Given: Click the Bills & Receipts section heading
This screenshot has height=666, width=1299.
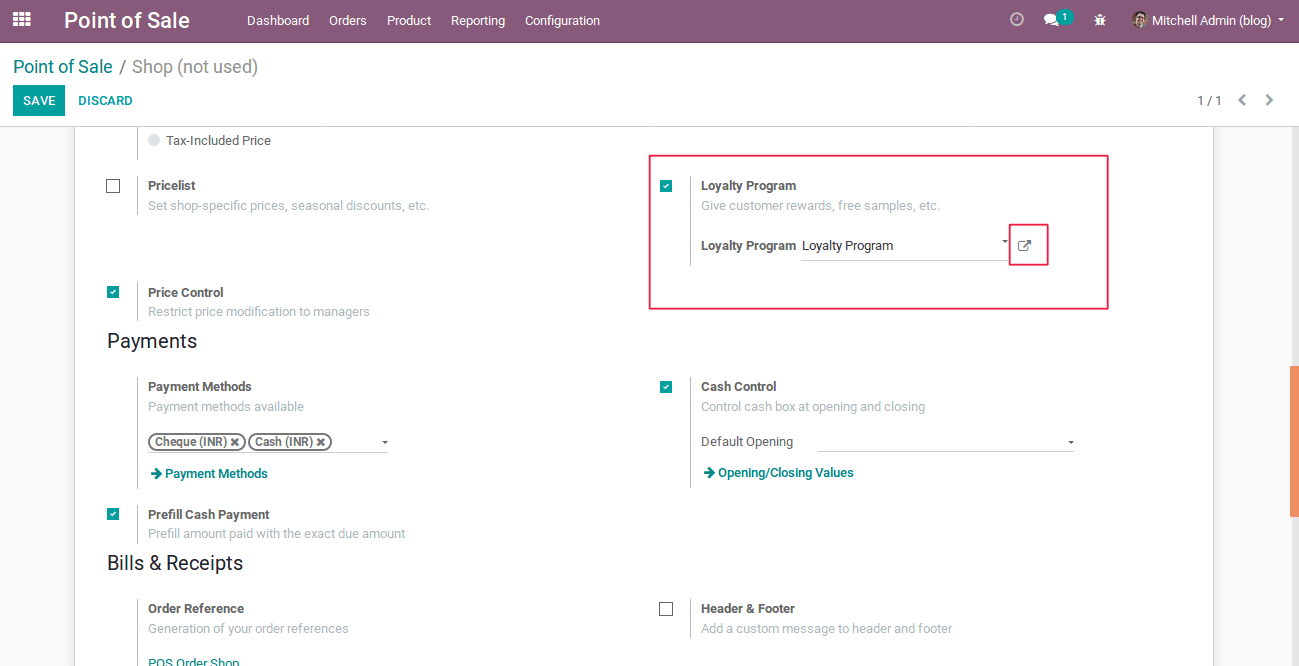Looking at the screenshot, I should tap(175, 563).
